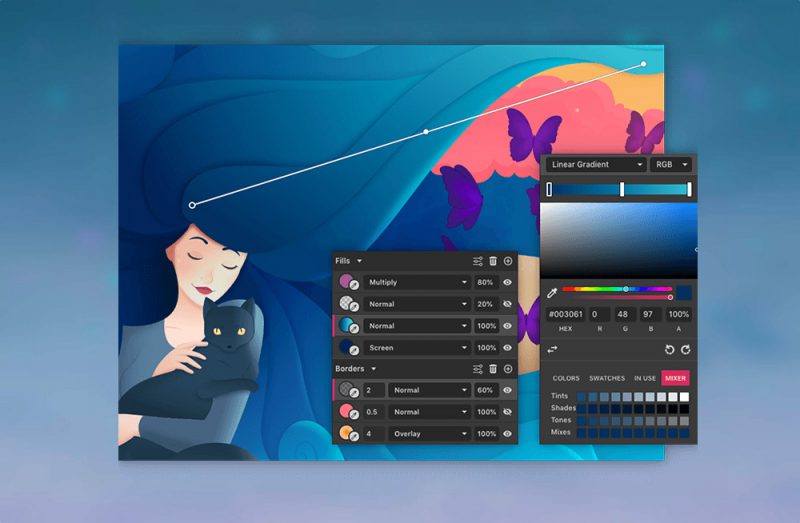Swap gradient direction with arrows icon
The height and width of the screenshot is (523, 800).
(x=553, y=350)
